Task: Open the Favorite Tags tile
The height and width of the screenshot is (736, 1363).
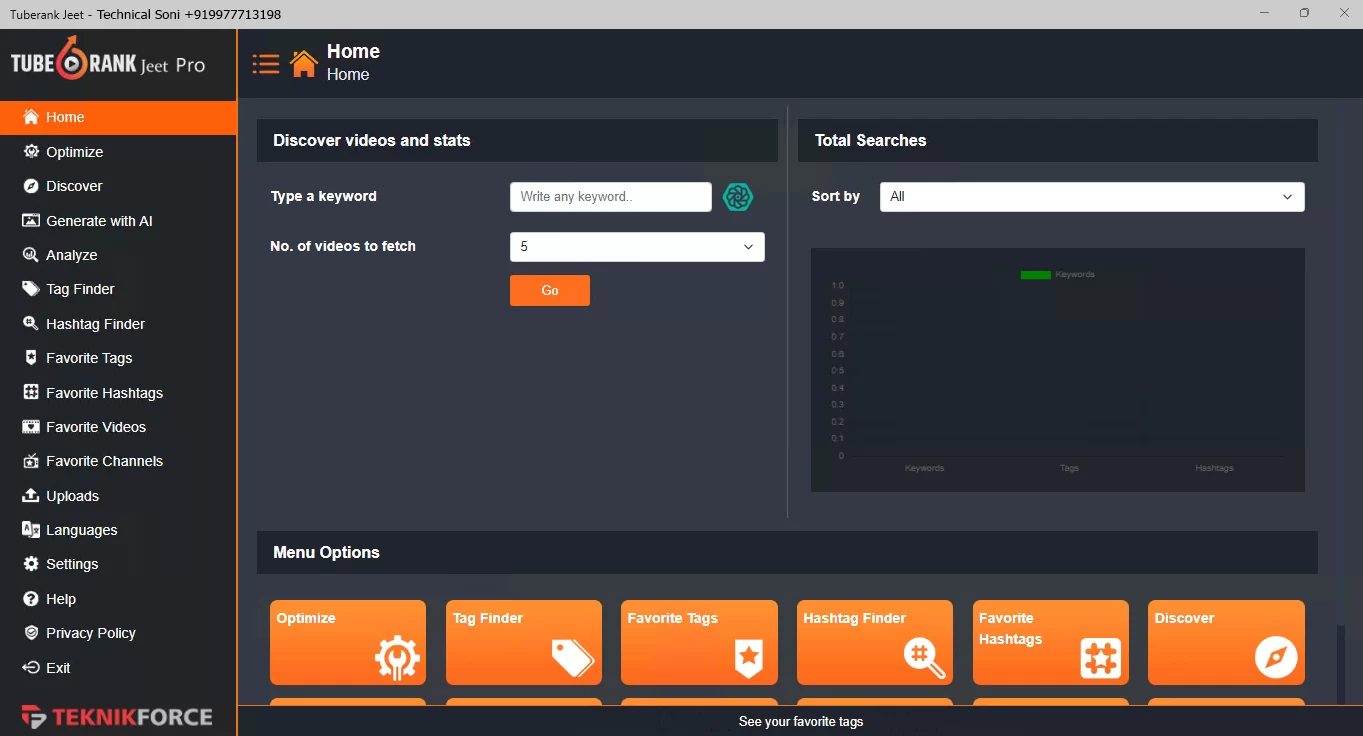Action: click(699, 642)
